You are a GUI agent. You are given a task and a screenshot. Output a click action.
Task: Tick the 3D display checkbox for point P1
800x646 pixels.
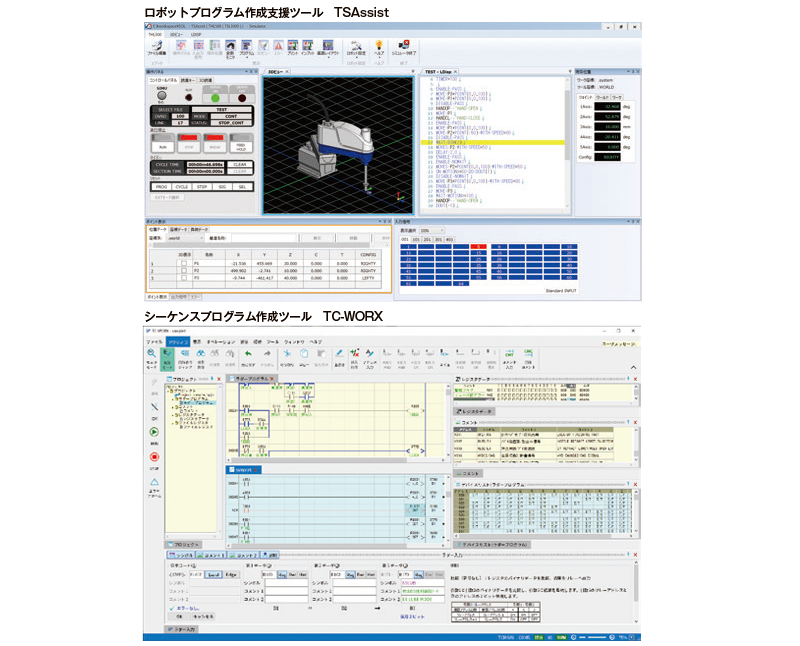(184, 263)
